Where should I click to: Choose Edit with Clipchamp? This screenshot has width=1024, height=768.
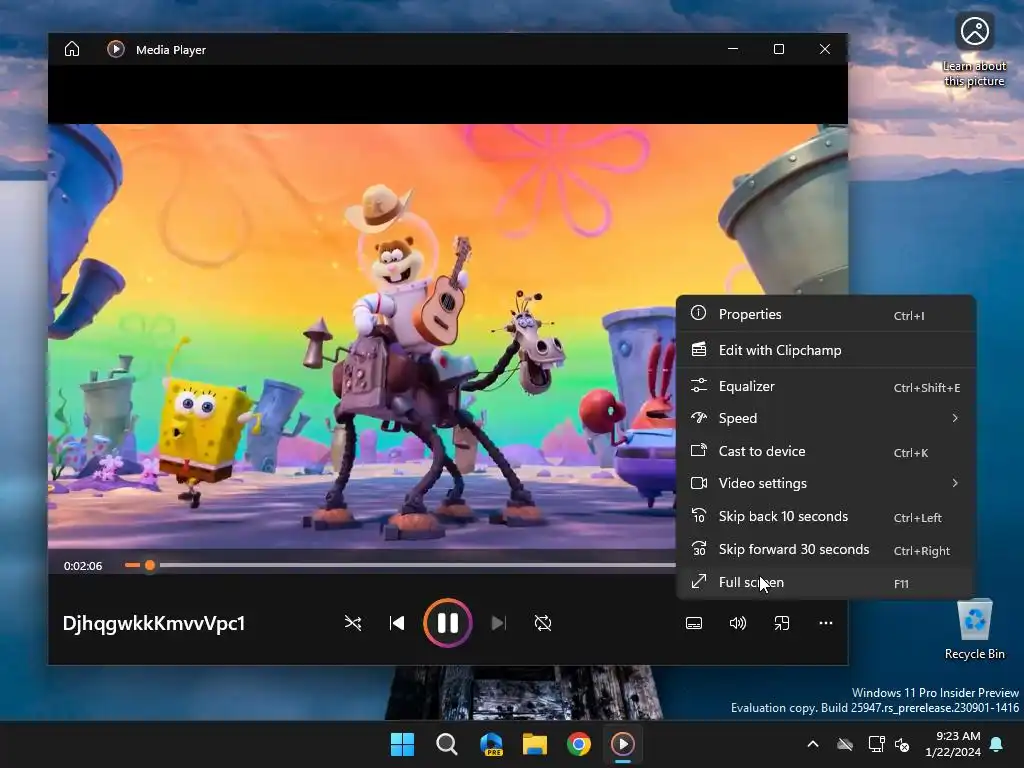coord(826,350)
